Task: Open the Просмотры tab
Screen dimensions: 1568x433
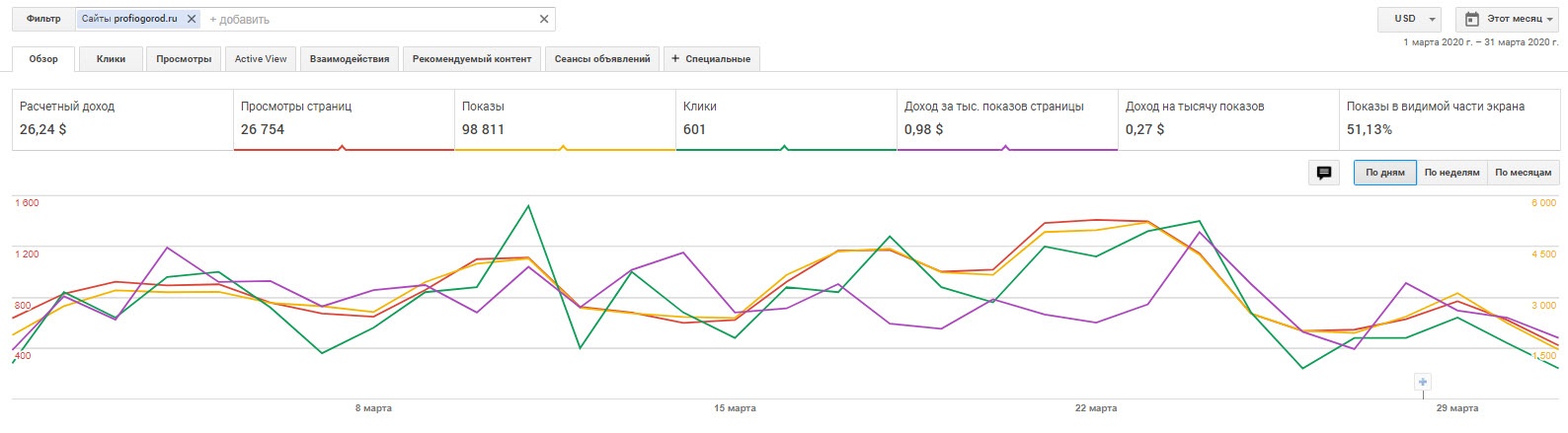Action: click(x=184, y=59)
